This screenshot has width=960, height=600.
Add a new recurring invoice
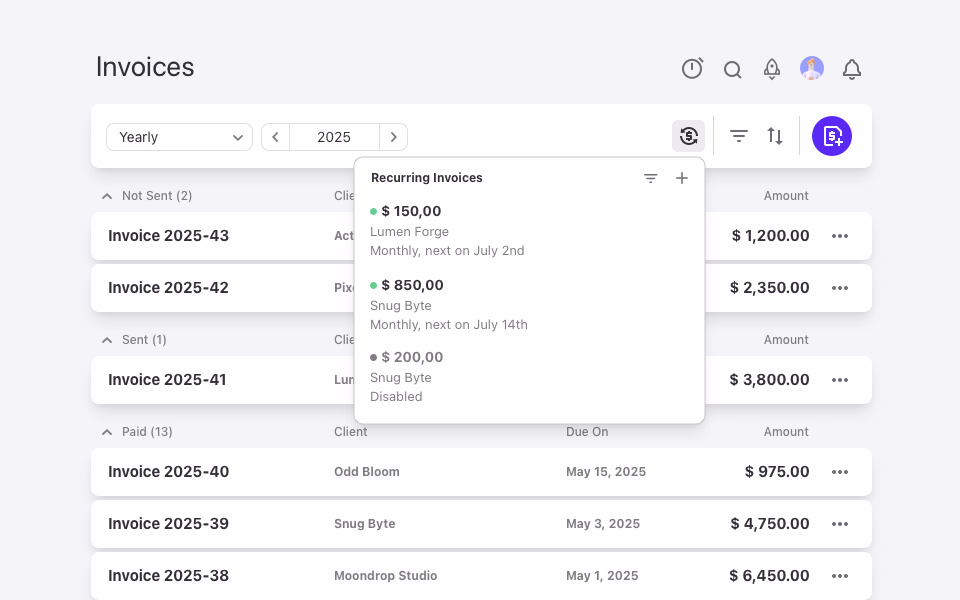pos(681,178)
